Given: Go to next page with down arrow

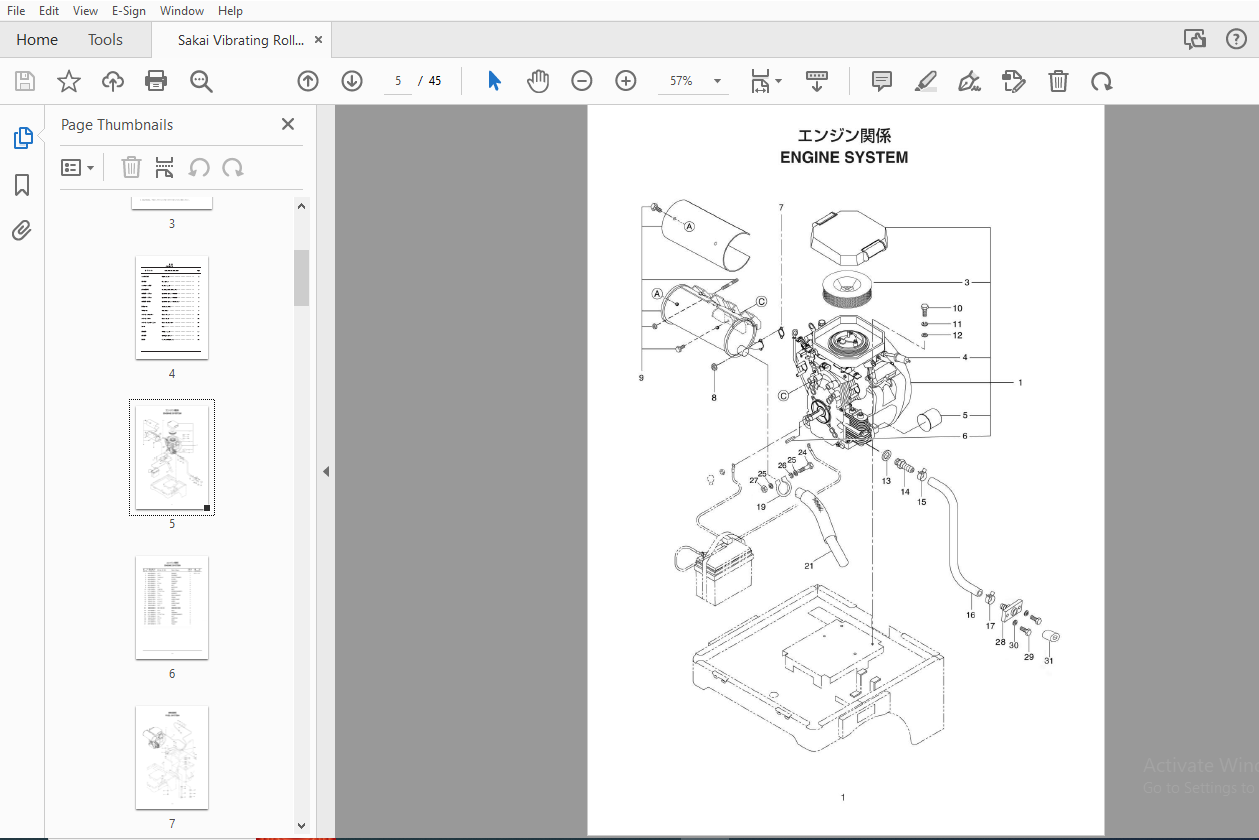Looking at the screenshot, I should point(352,81).
